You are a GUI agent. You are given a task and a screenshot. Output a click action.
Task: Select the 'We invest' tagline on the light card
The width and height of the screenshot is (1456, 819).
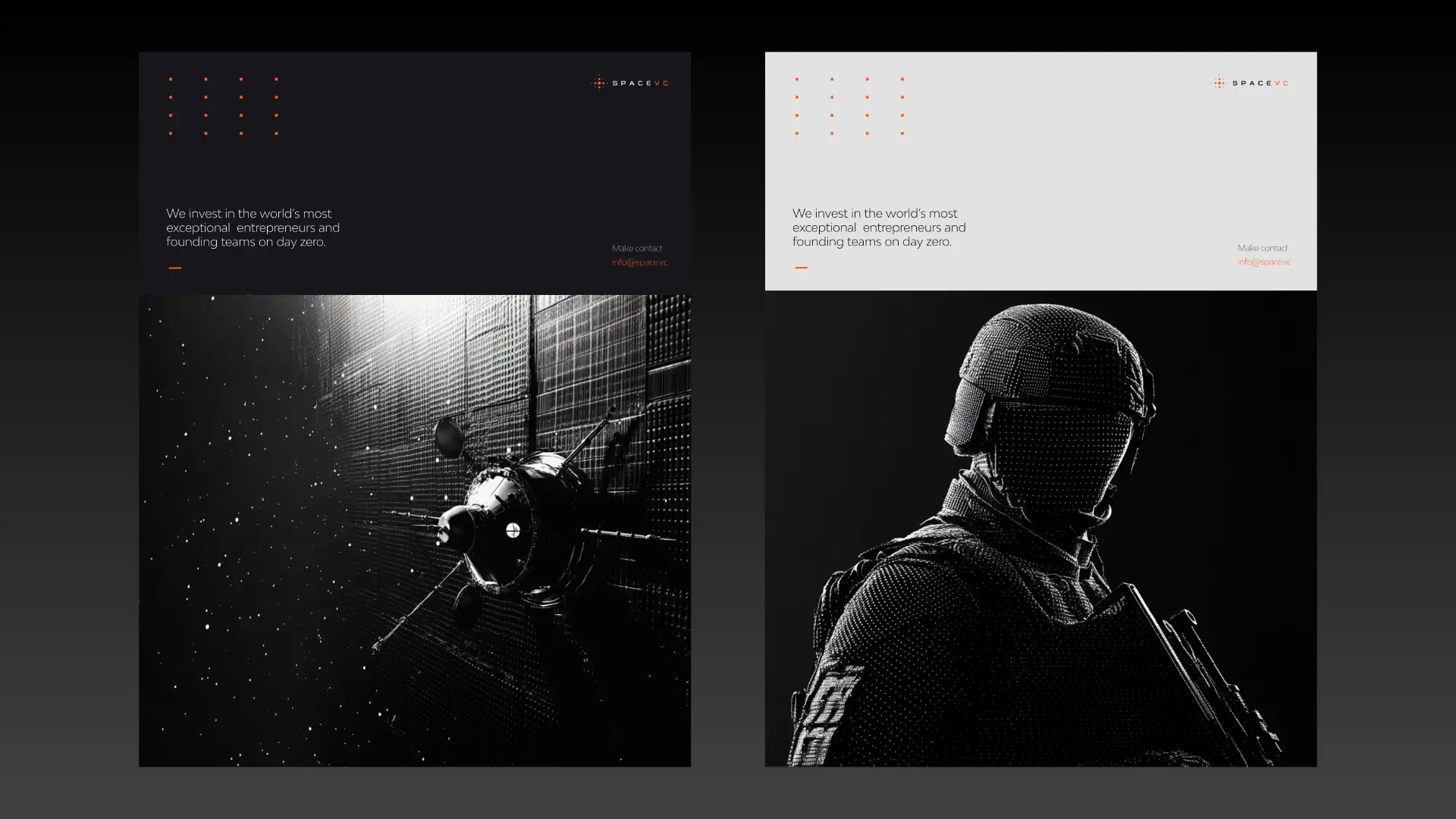tap(879, 227)
